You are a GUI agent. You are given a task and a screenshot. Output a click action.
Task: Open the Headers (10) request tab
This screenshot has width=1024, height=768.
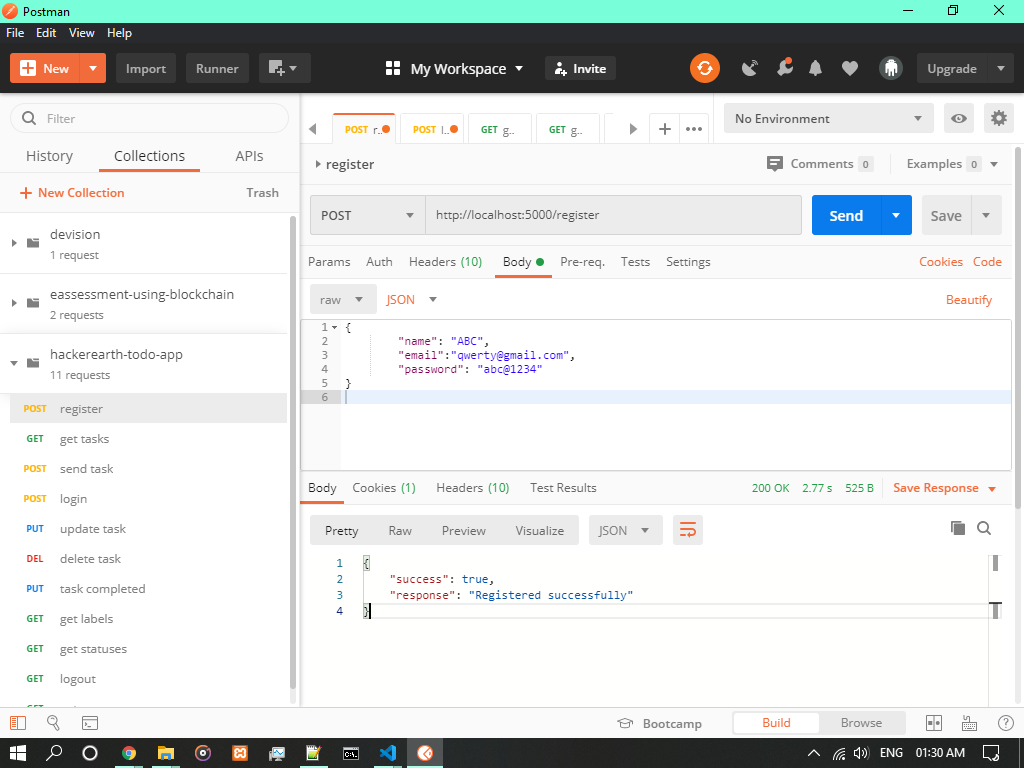(445, 262)
